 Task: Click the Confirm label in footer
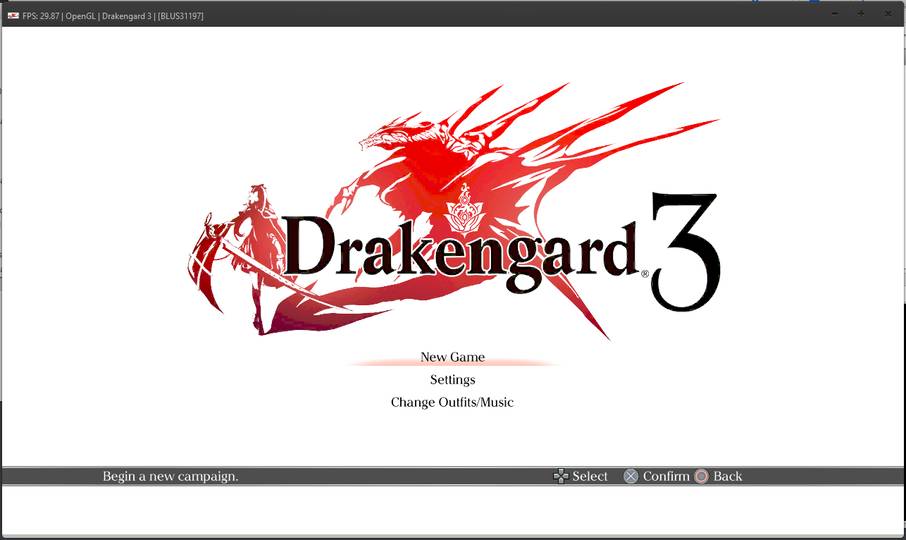(x=666, y=476)
